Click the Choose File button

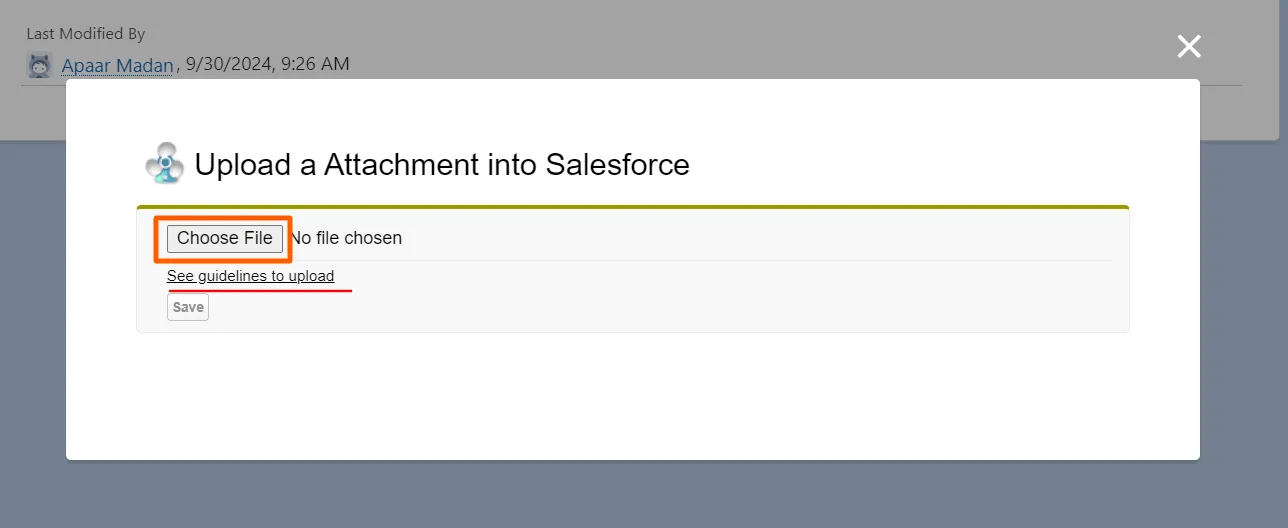coord(224,238)
